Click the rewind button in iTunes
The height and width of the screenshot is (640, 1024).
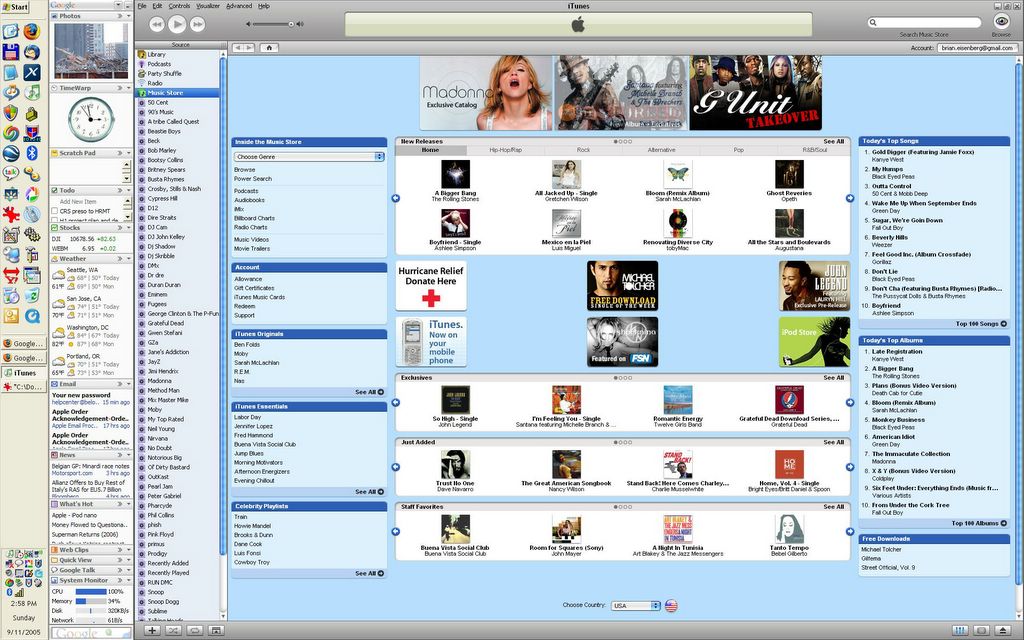pos(157,24)
